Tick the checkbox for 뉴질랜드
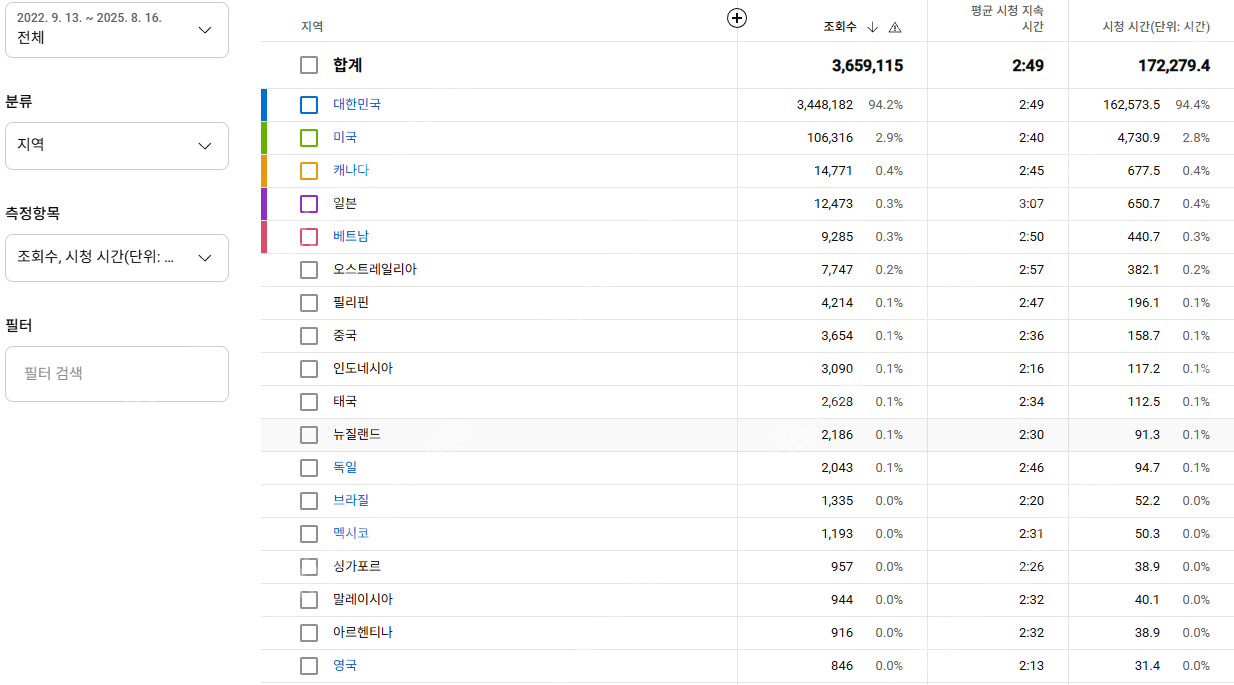This screenshot has height=685, width=1234. pos(309,435)
